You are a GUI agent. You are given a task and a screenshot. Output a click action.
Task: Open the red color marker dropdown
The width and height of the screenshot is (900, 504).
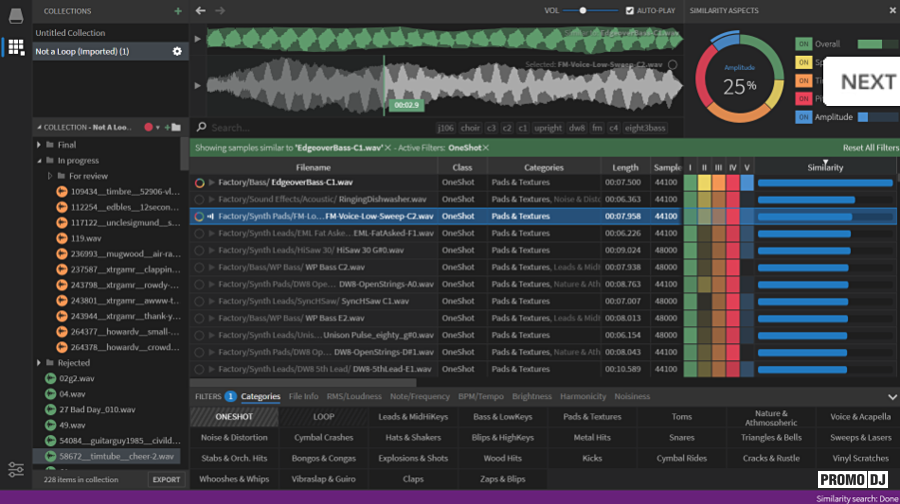(x=153, y=127)
